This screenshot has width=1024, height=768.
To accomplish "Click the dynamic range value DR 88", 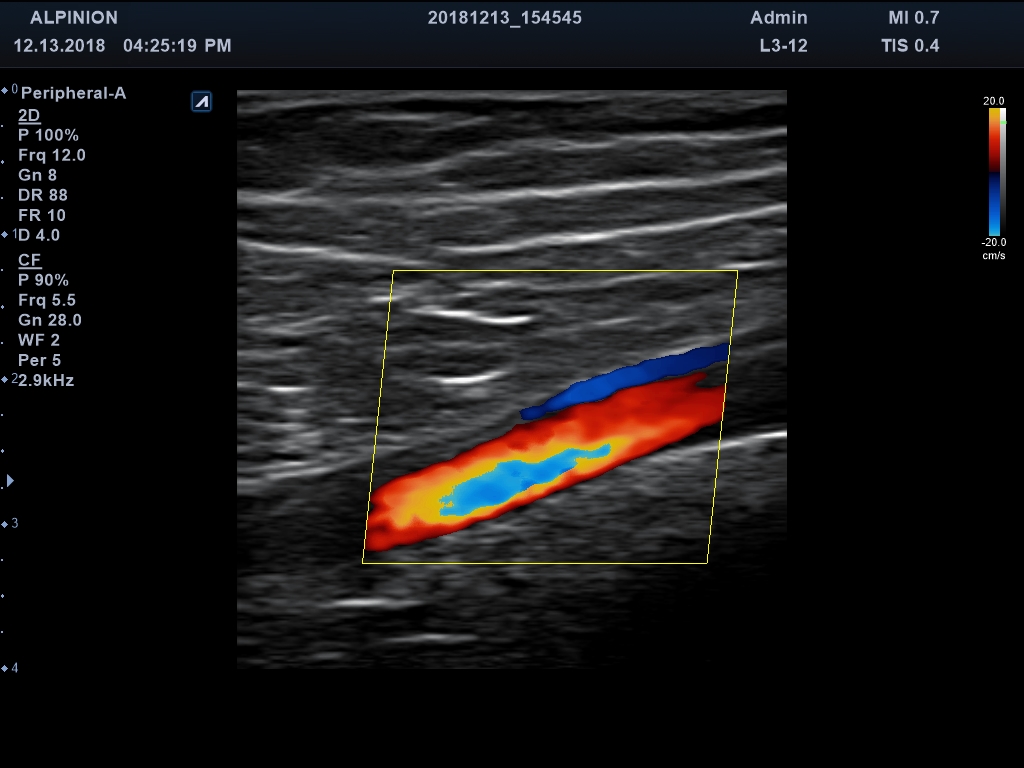I will click(43, 195).
